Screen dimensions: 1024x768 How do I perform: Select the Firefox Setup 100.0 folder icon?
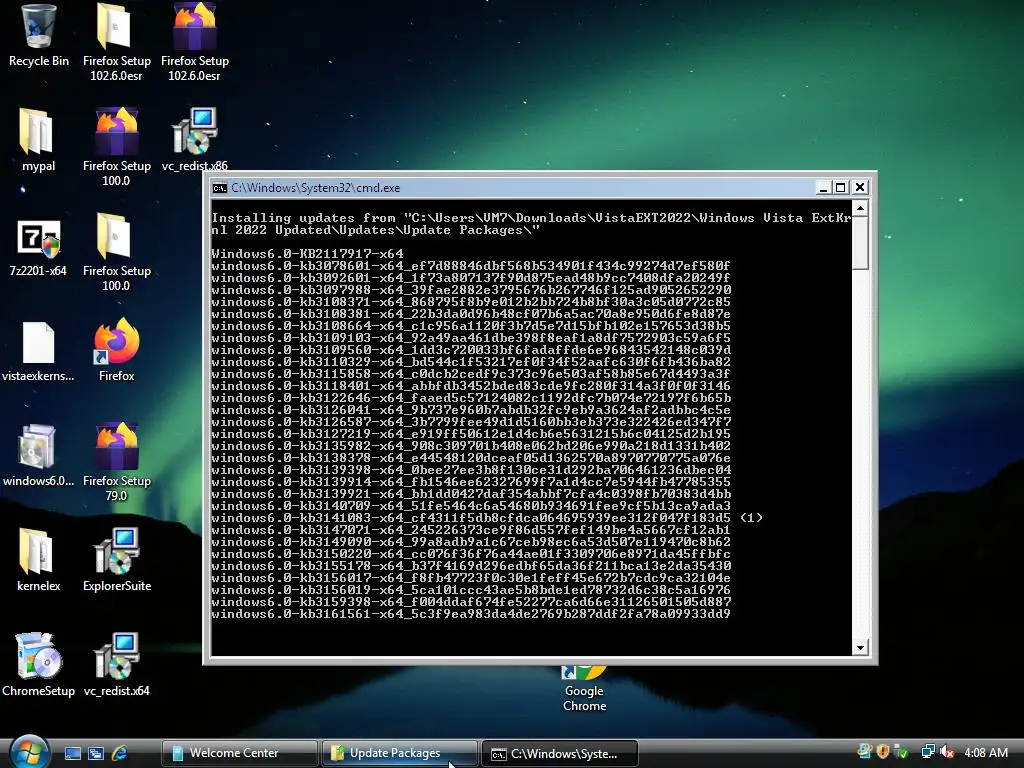116,252
